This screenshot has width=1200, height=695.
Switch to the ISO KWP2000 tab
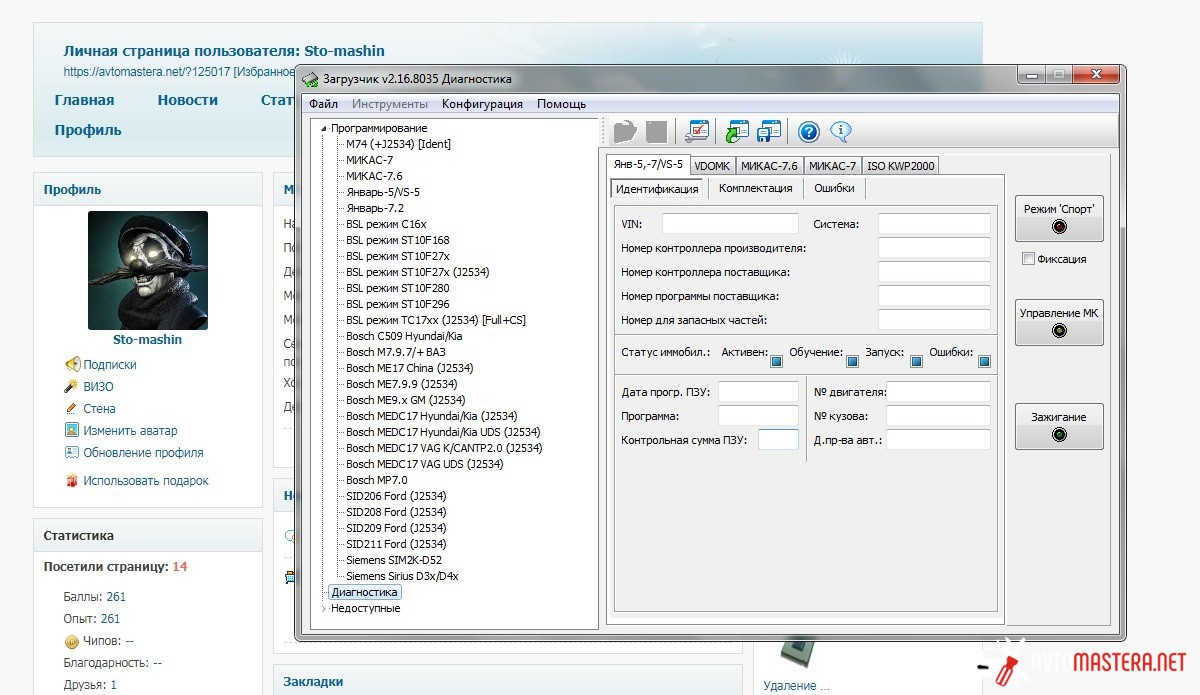point(900,166)
